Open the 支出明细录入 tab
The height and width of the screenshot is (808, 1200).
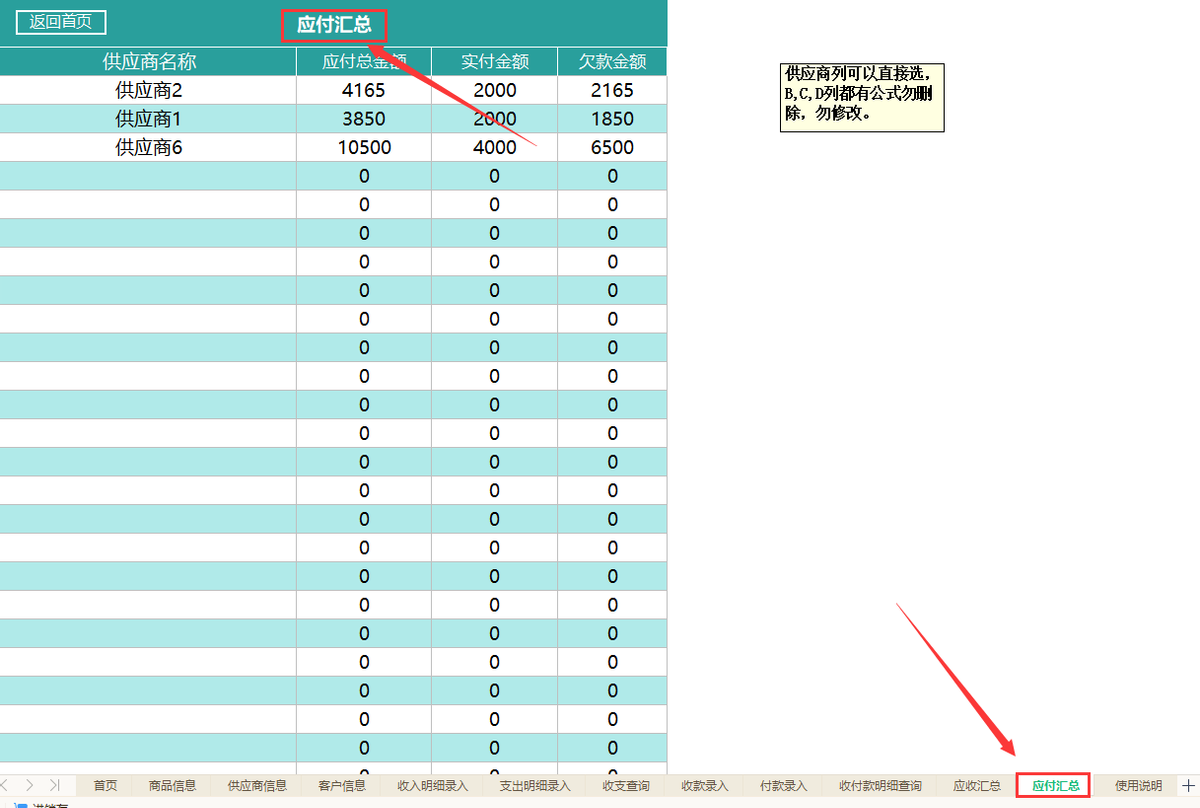(x=535, y=785)
